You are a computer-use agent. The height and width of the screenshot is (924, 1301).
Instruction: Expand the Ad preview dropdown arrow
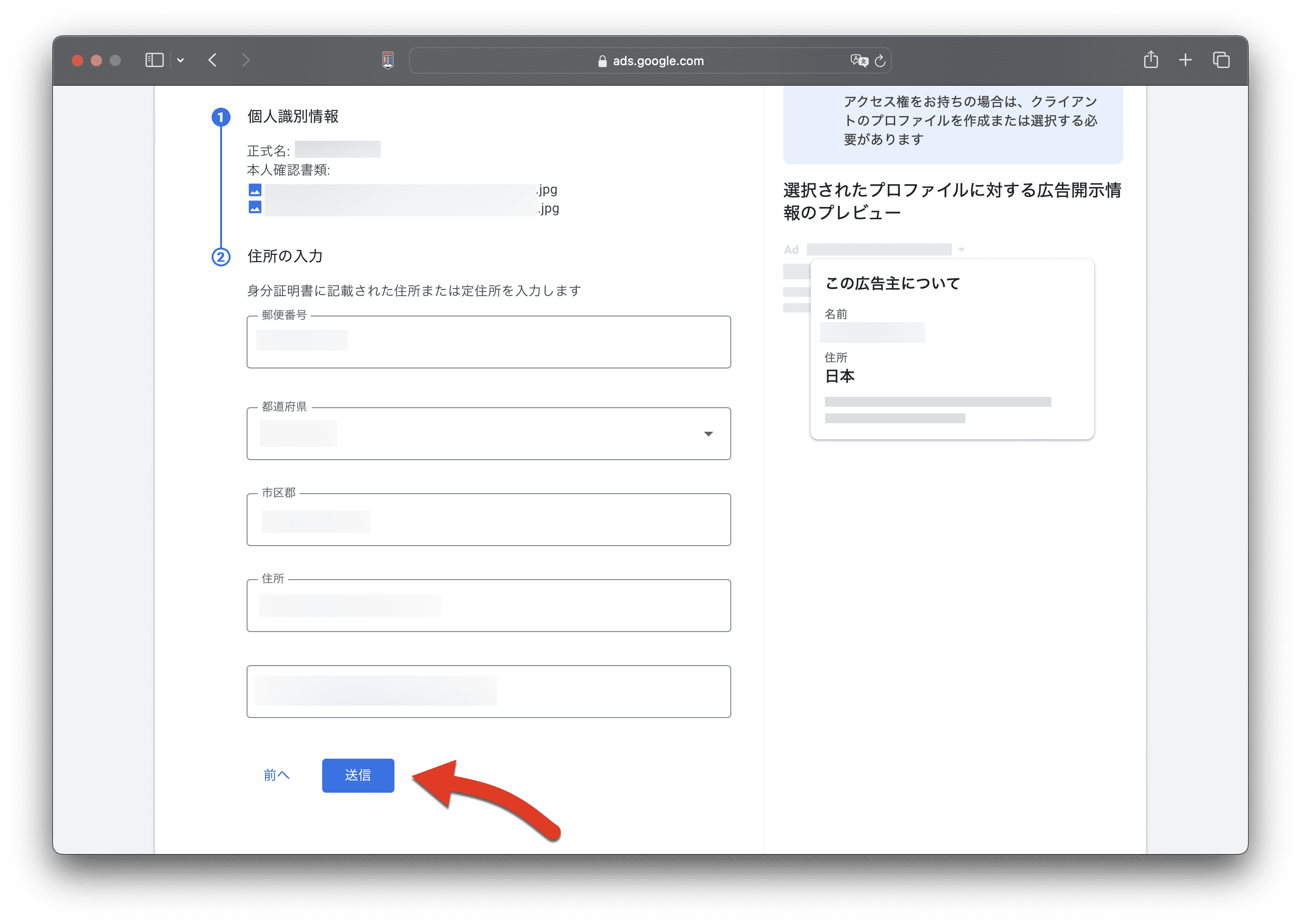pos(961,250)
